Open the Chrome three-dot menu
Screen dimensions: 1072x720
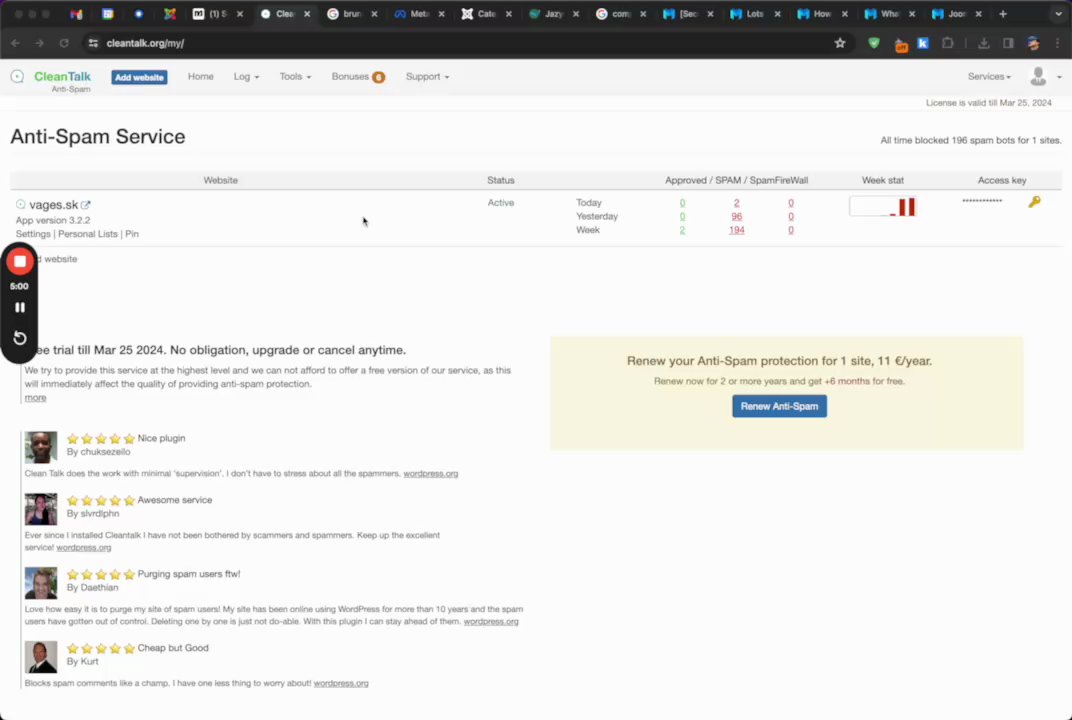[1058, 43]
